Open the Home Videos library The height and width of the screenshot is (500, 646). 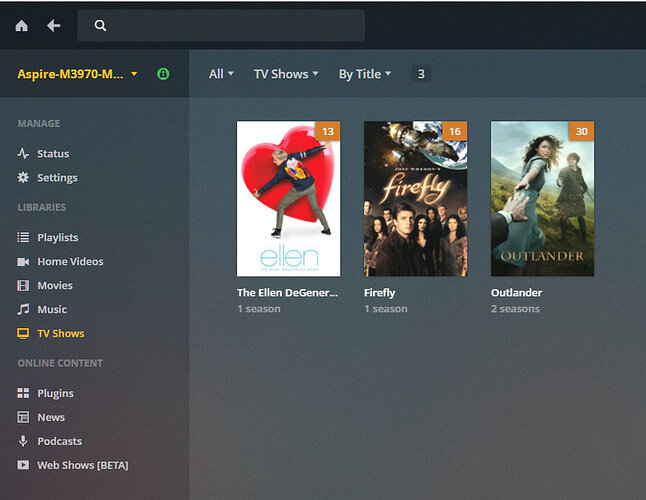pyautogui.click(x=70, y=262)
